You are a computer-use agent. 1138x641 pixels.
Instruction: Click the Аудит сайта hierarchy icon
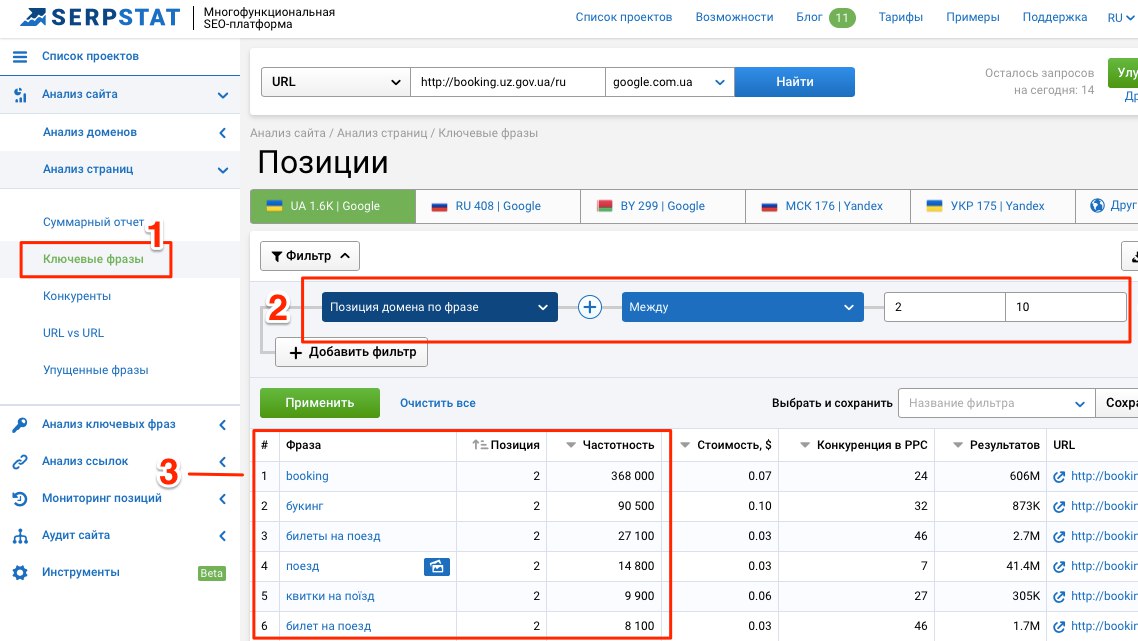20,536
